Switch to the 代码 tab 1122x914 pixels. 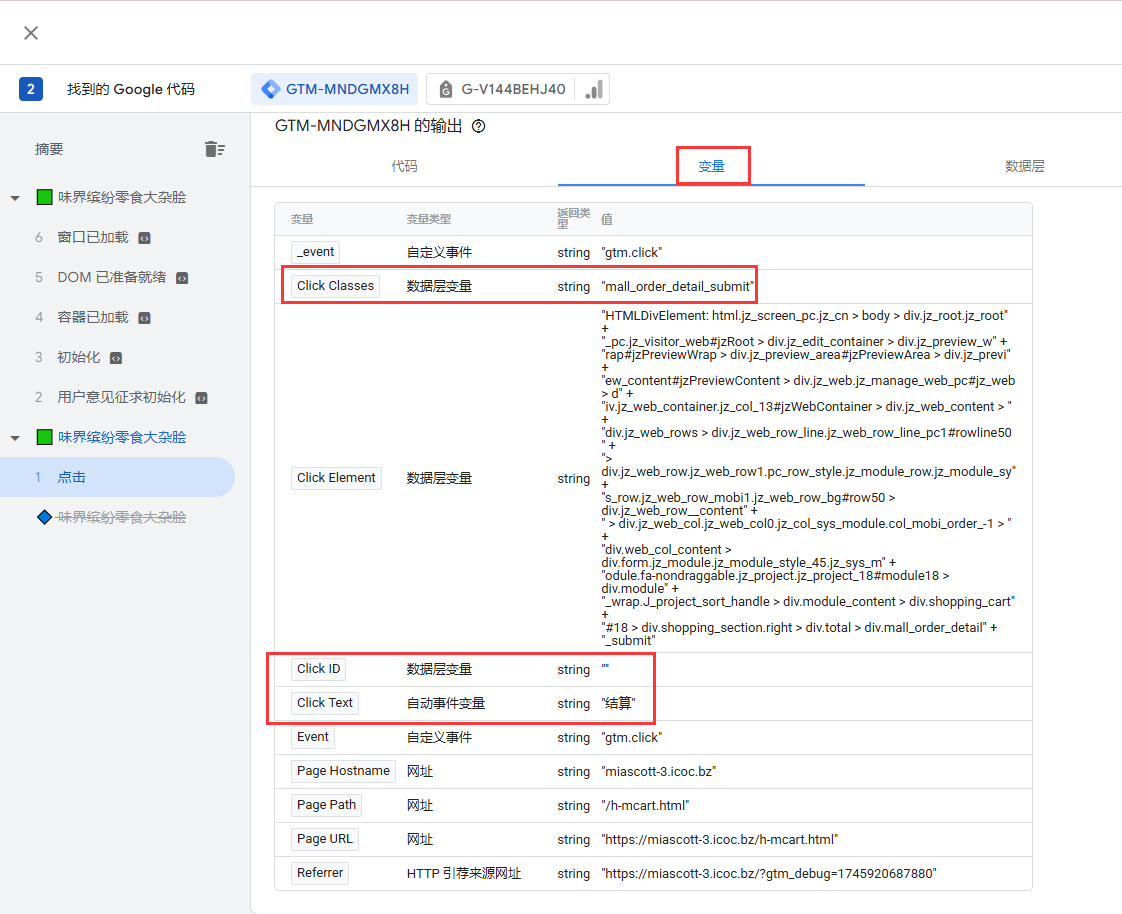tap(404, 167)
